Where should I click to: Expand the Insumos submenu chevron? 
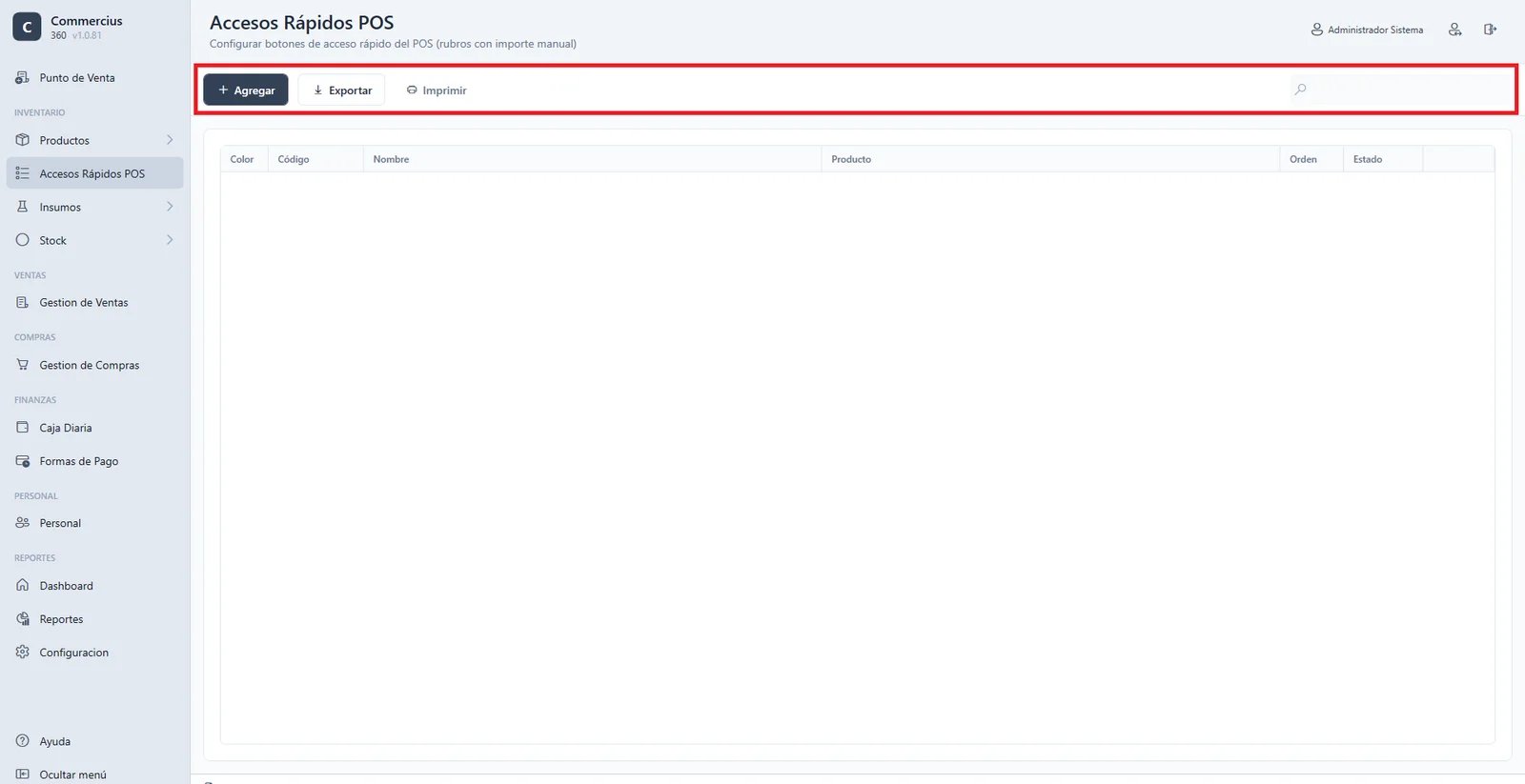tap(170, 207)
